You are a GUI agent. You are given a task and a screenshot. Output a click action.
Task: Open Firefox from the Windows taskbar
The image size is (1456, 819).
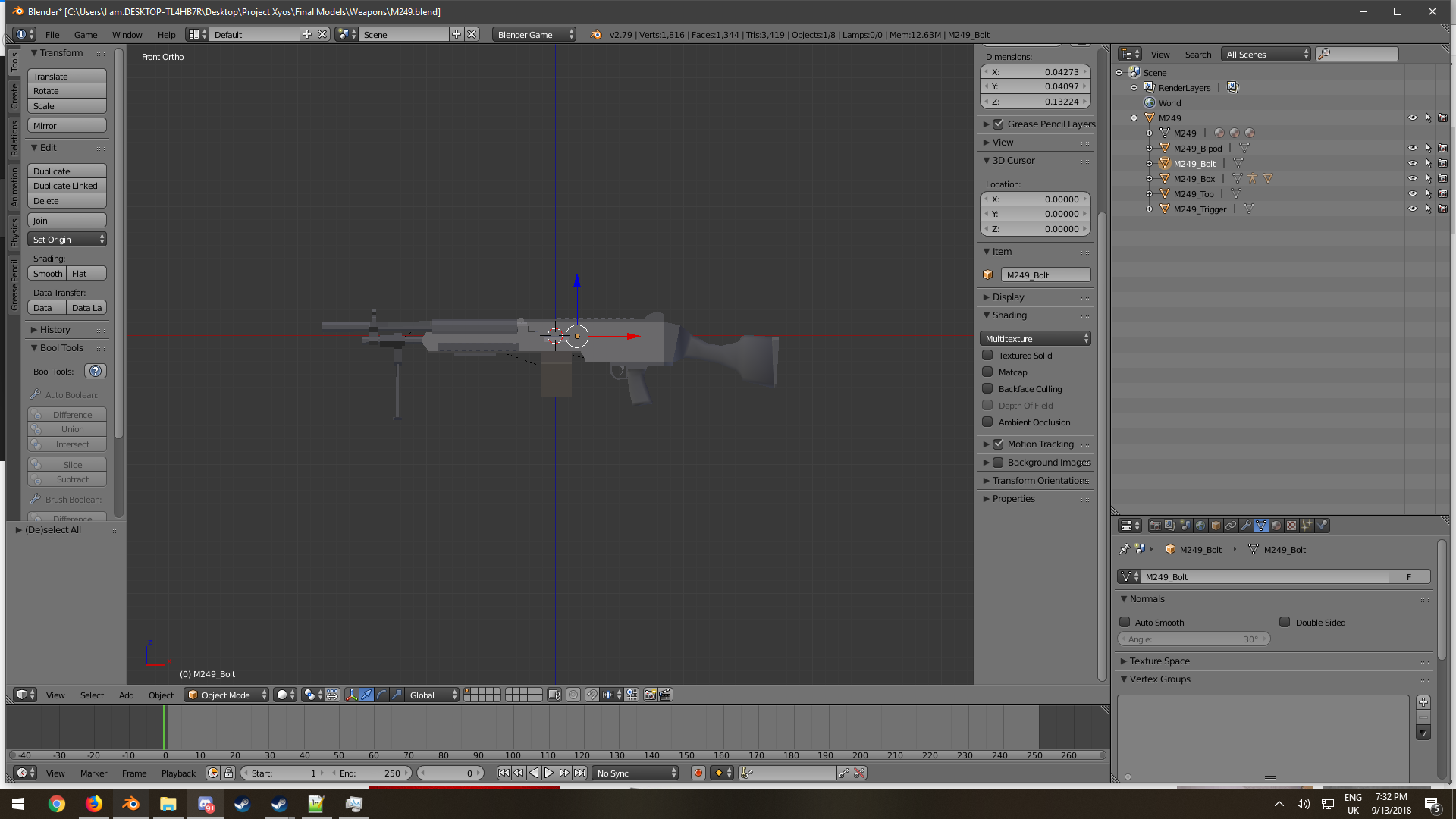tap(94, 804)
